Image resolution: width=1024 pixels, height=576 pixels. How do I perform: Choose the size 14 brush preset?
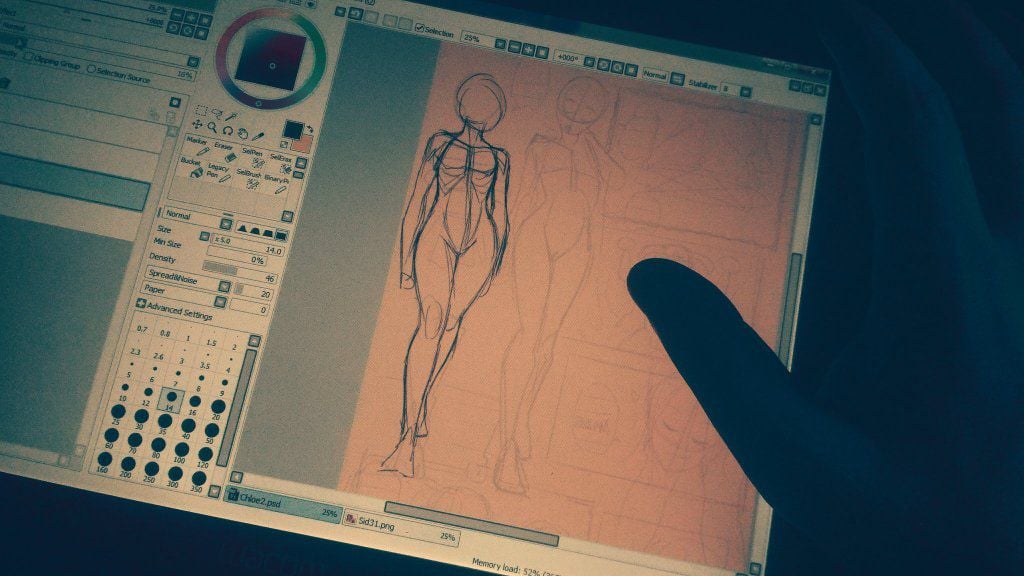point(172,397)
